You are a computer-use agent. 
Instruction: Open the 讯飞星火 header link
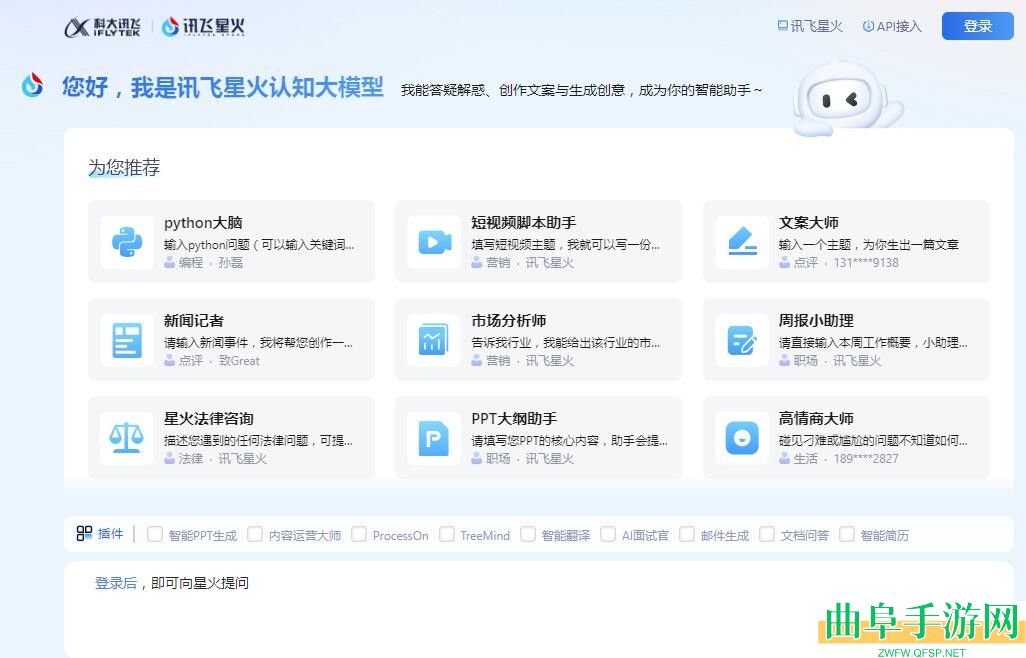coord(810,26)
